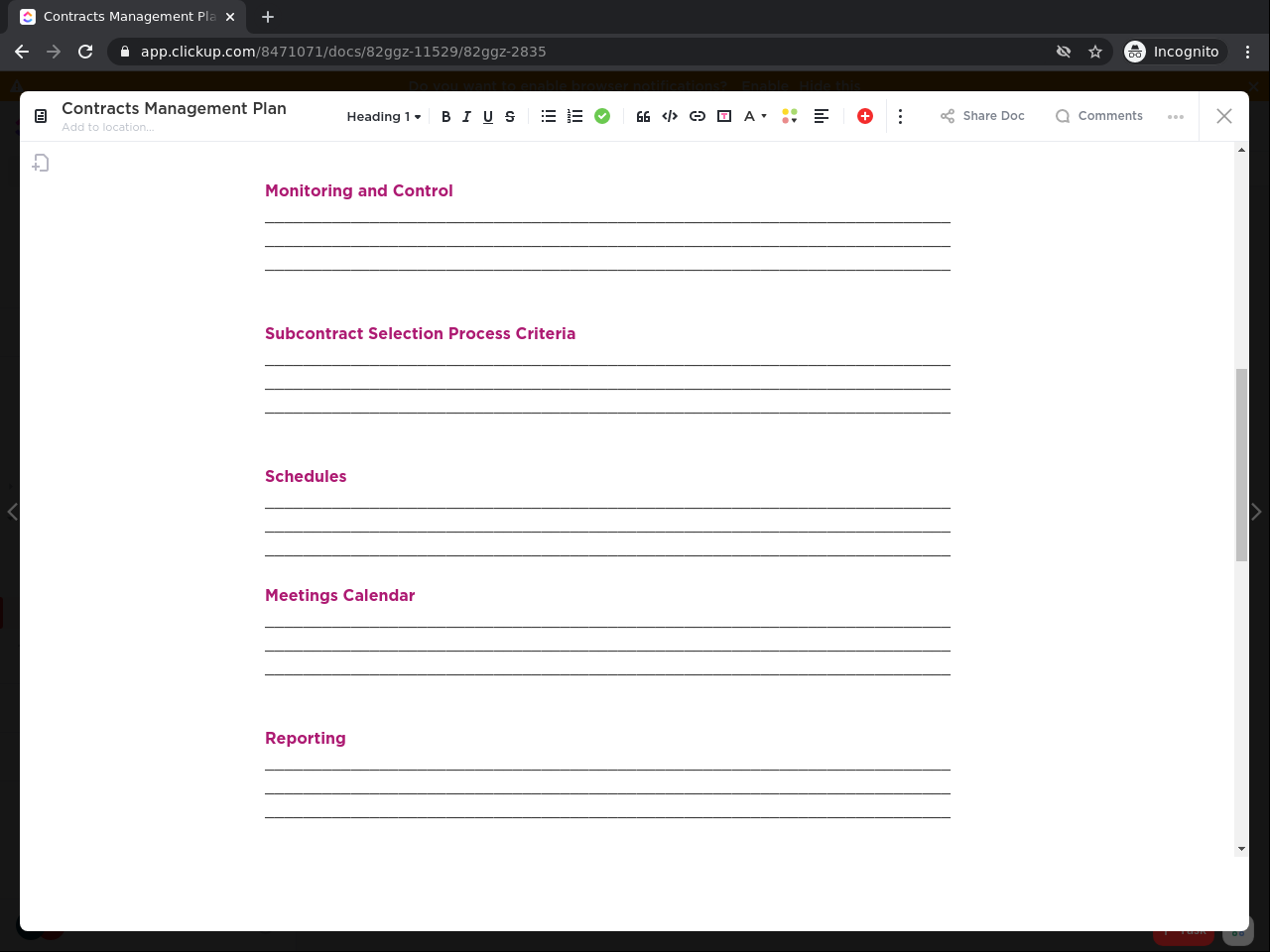This screenshot has width=1270, height=952.
Task: Open the Heading 1 style dropdown
Action: click(384, 116)
